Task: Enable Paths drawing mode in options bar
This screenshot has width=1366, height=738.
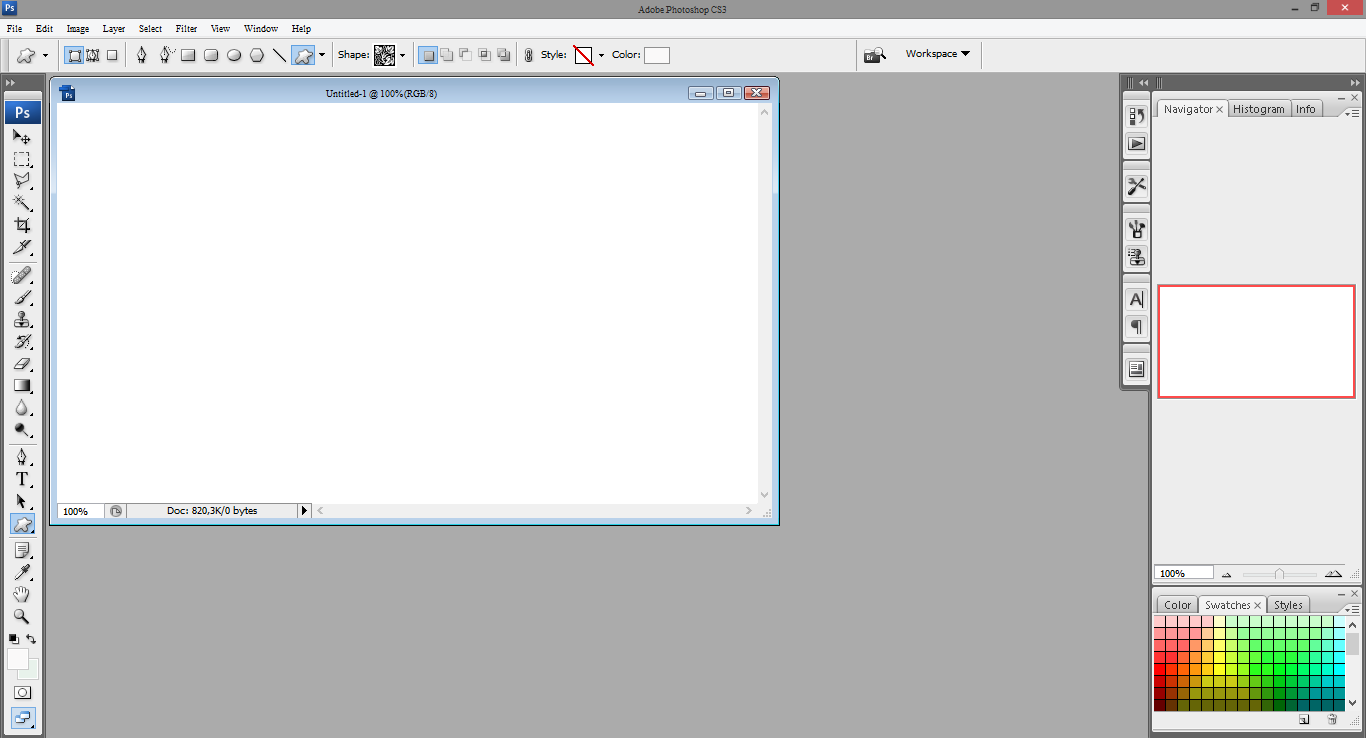Action: 92,55
